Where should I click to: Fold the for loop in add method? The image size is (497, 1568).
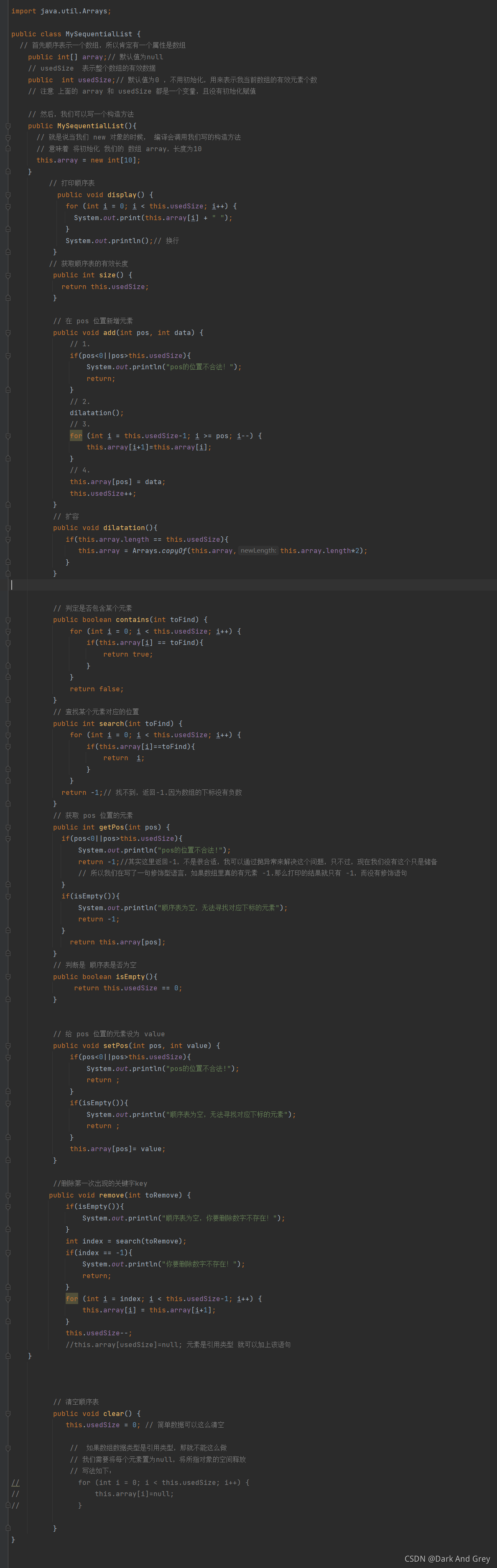click(x=8, y=436)
